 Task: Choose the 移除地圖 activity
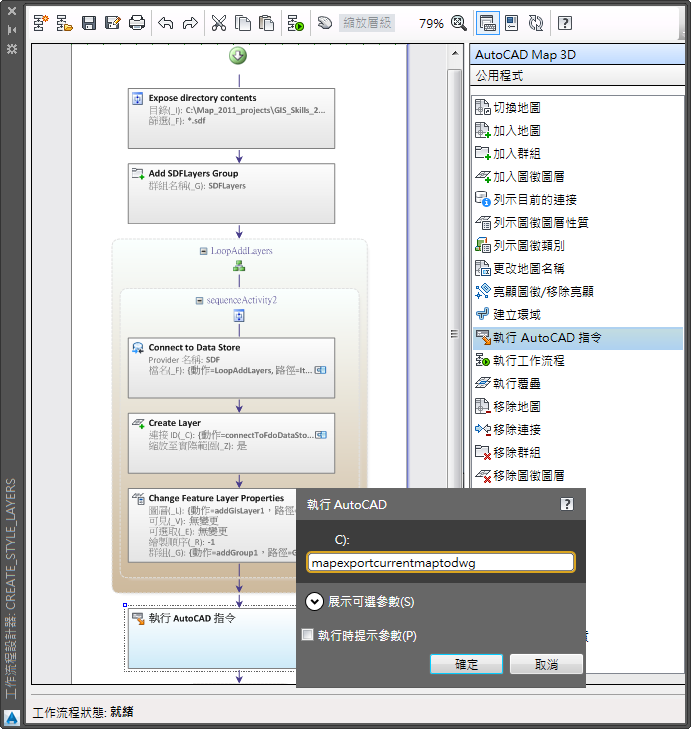(x=578, y=407)
